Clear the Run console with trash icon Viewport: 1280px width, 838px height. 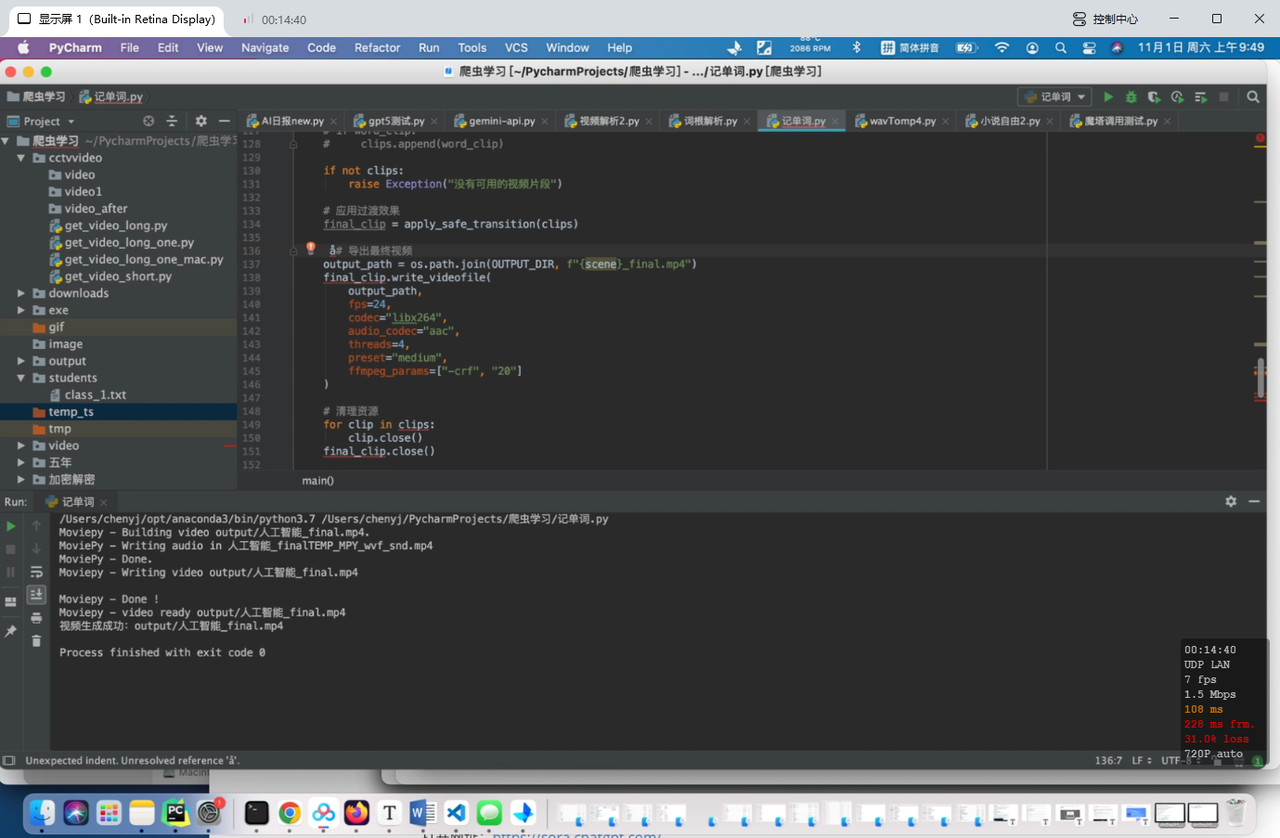pos(36,641)
